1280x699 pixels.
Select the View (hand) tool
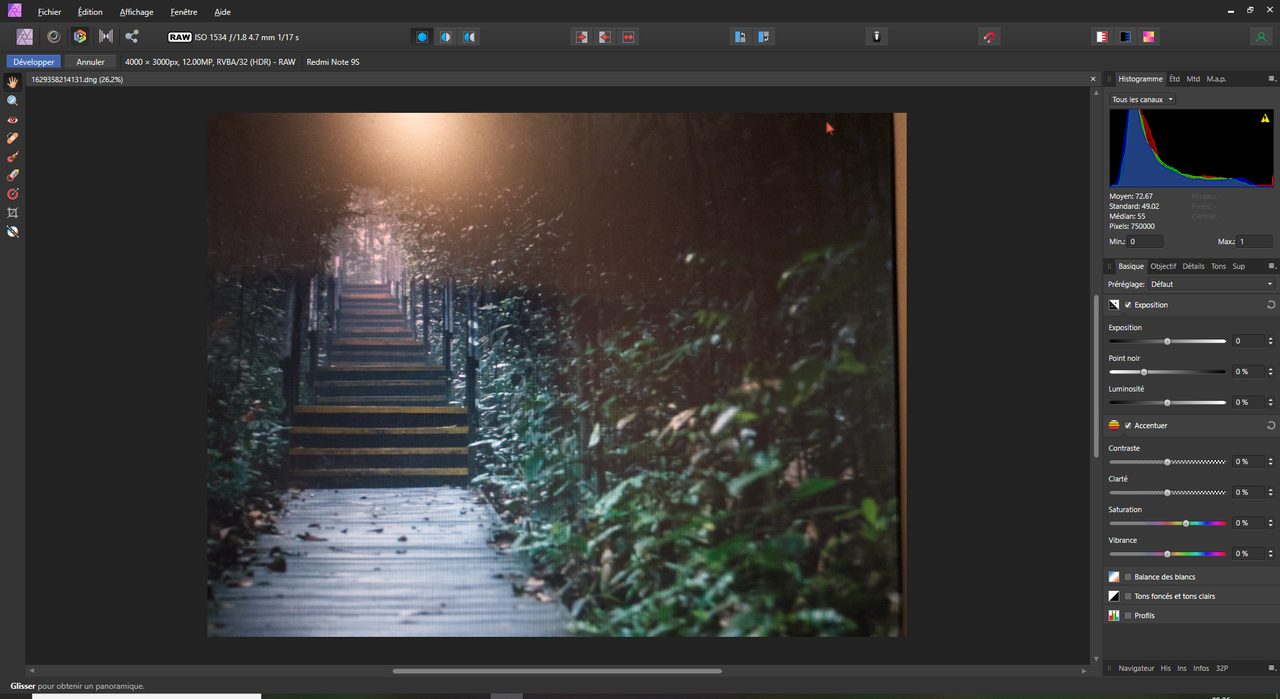[x=13, y=82]
